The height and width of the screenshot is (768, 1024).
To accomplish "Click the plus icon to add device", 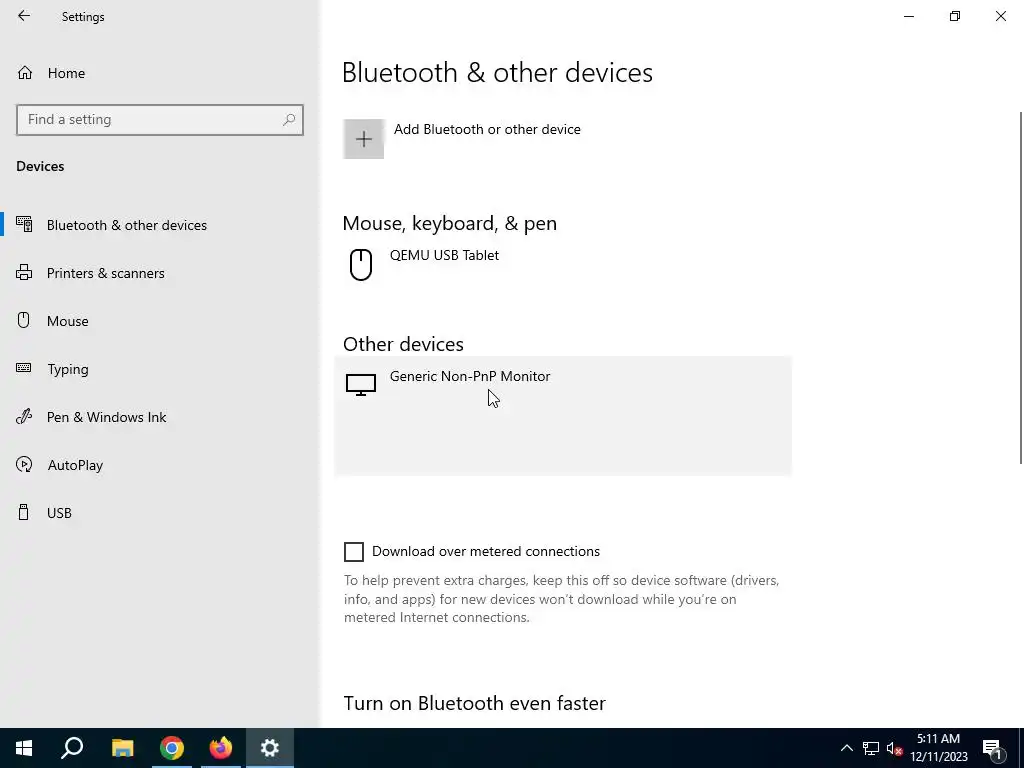I will (364, 138).
